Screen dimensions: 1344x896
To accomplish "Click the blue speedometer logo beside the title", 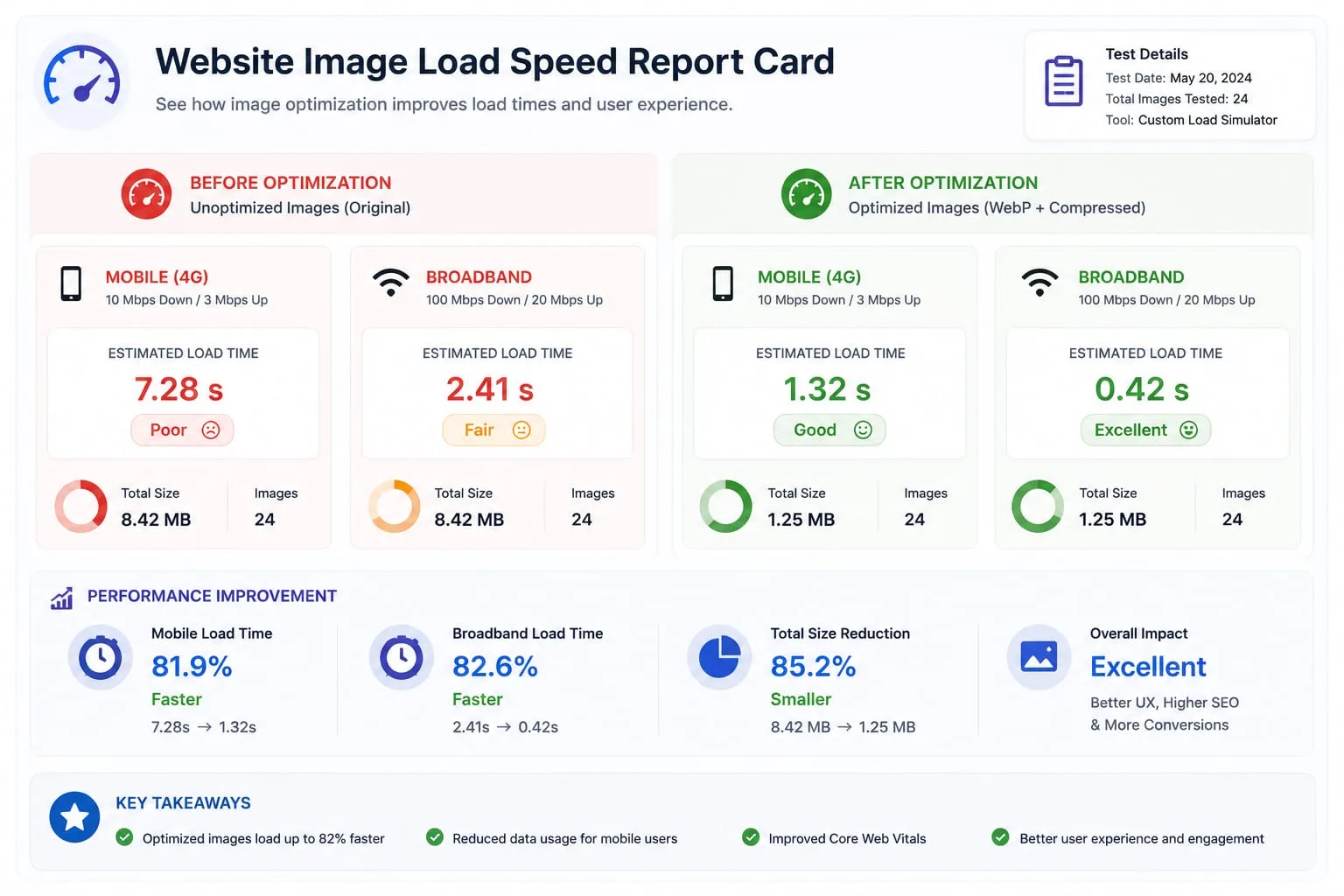I will pos(82,81).
